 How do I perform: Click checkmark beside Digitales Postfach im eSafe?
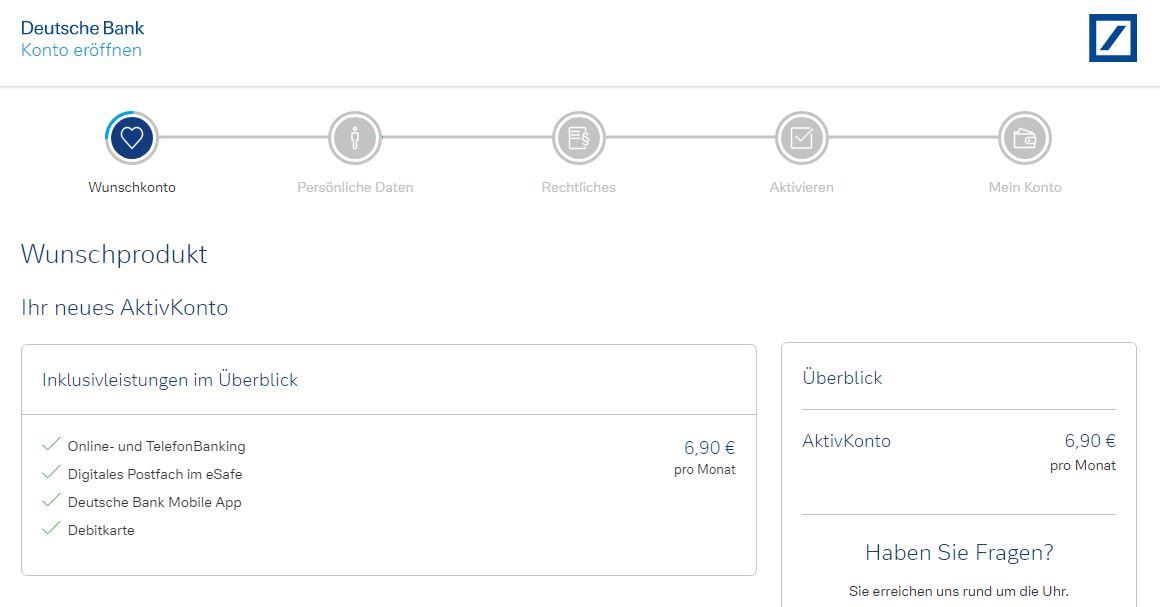click(x=52, y=473)
